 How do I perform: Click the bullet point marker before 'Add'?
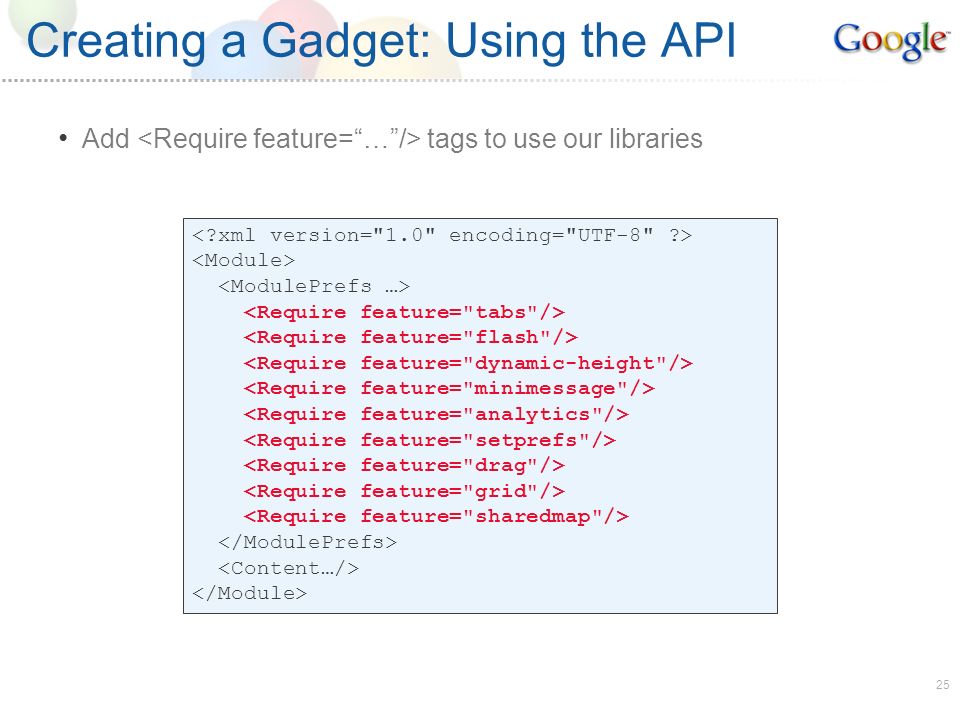pyautogui.click(x=63, y=138)
